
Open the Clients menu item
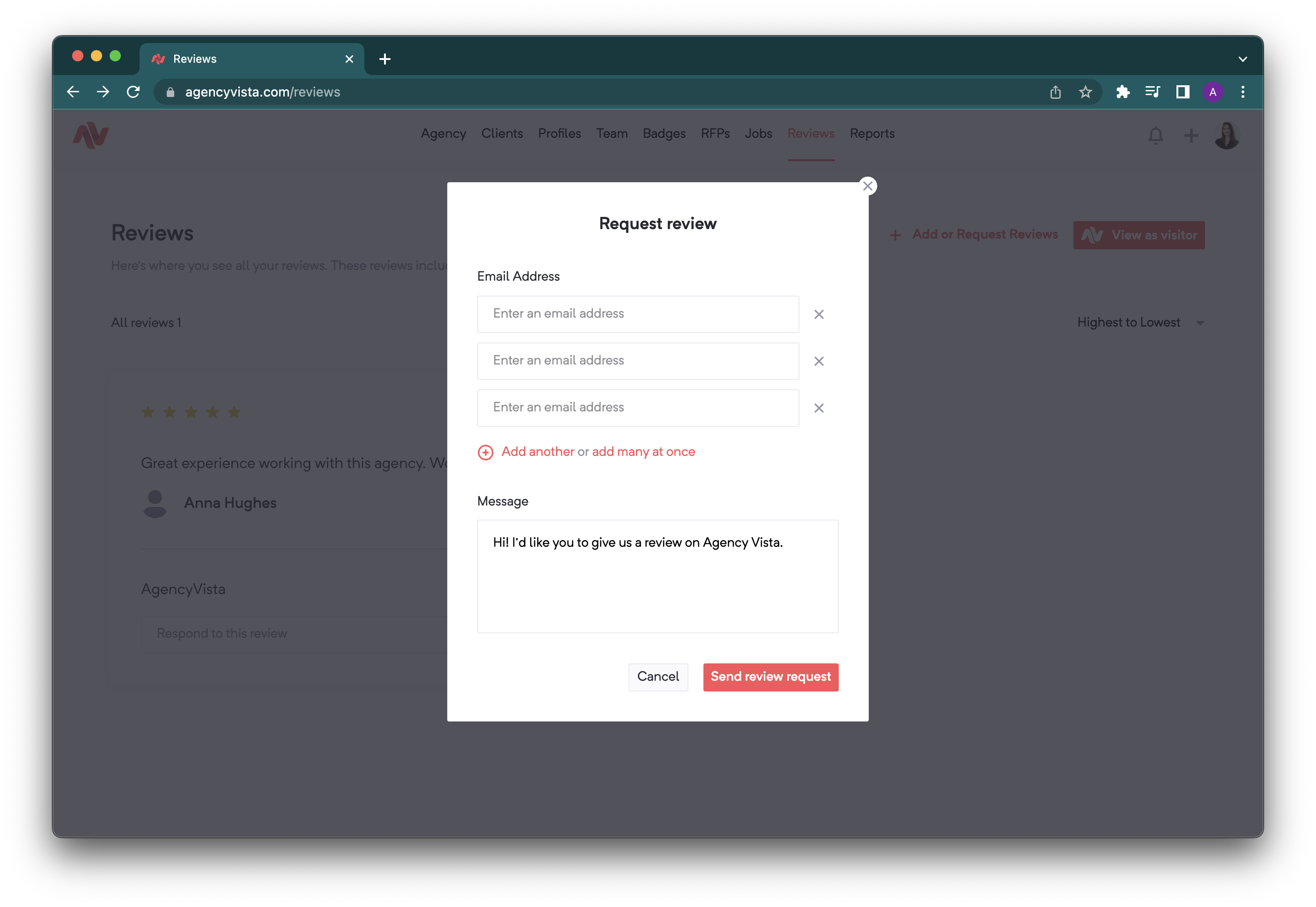502,134
